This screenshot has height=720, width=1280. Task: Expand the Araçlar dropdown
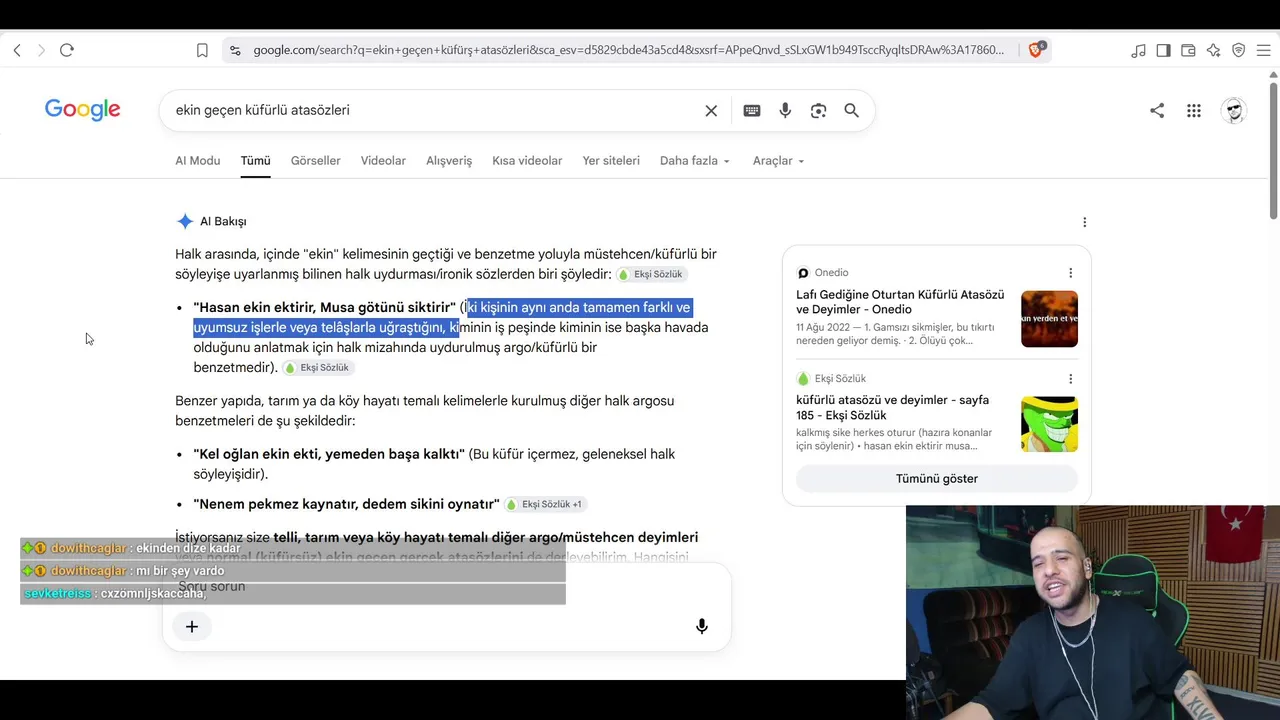pyautogui.click(x=778, y=161)
